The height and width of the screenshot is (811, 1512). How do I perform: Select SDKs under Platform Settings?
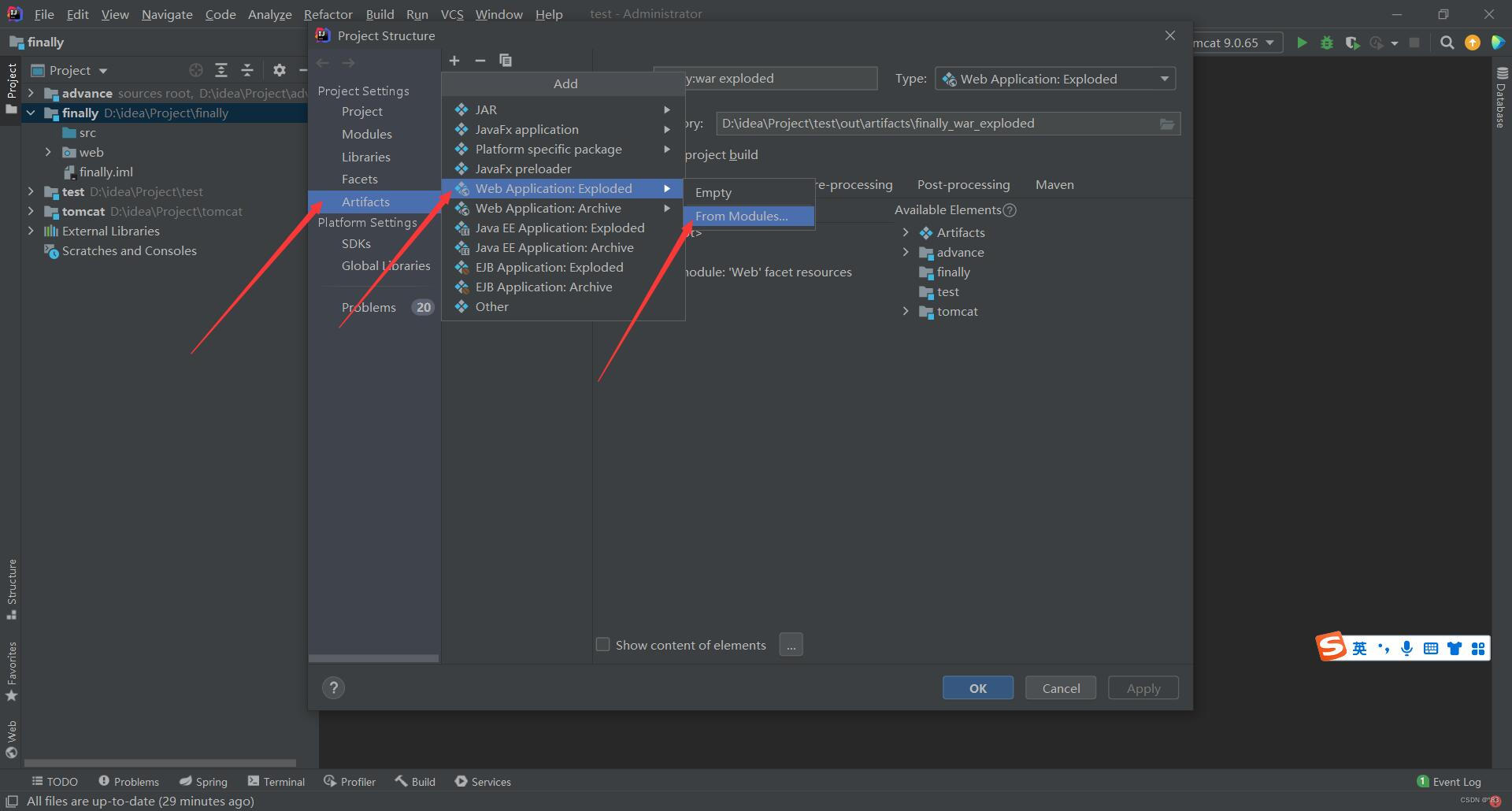click(356, 243)
